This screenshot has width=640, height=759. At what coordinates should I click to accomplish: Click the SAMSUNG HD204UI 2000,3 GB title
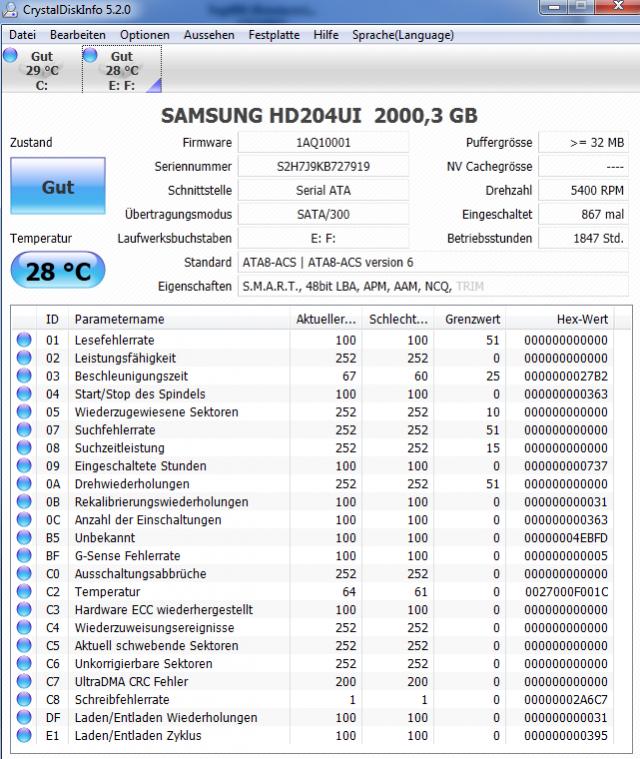click(x=319, y=116)
